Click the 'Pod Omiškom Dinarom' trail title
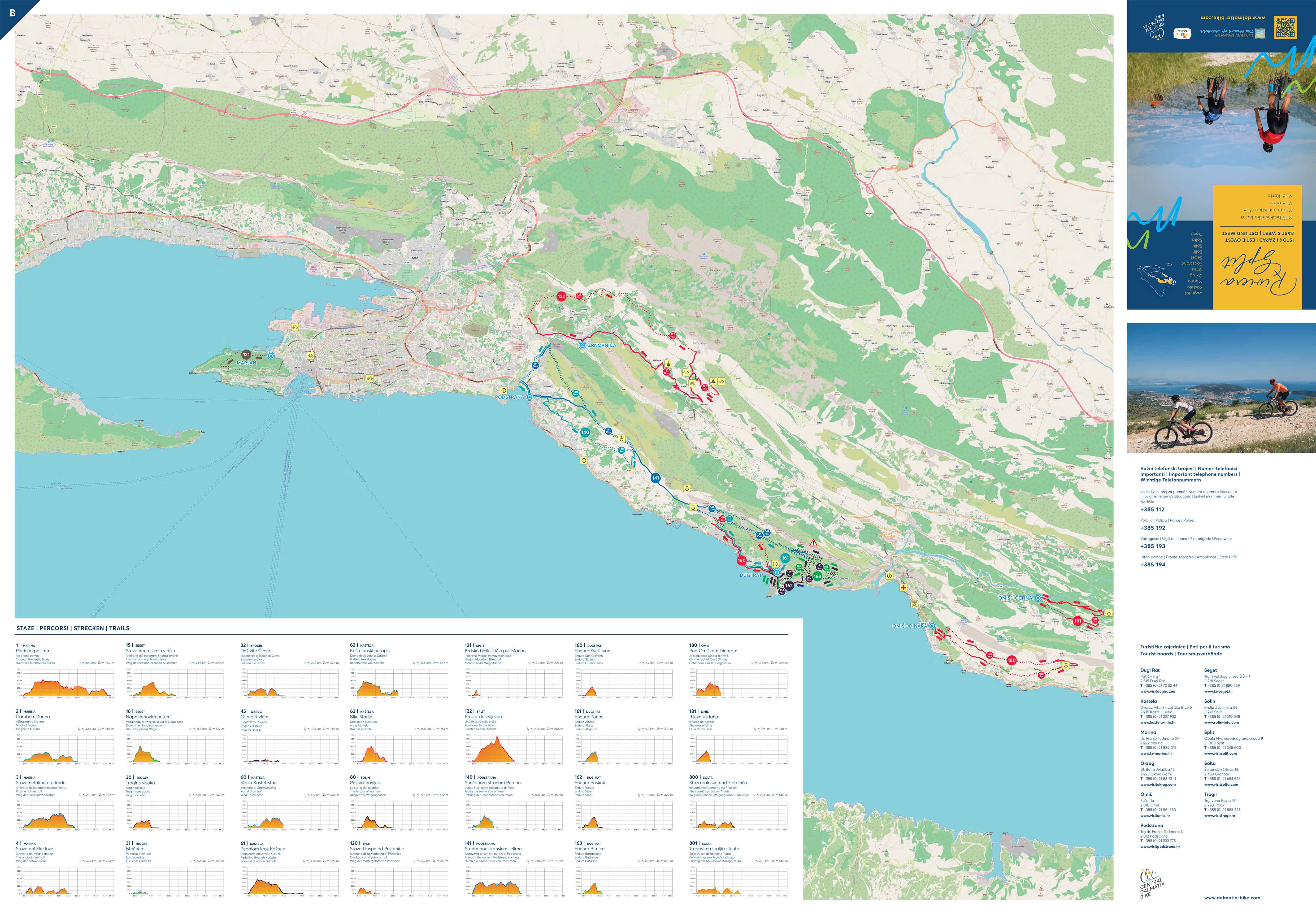1316x914 pixels. coord(713,651)
